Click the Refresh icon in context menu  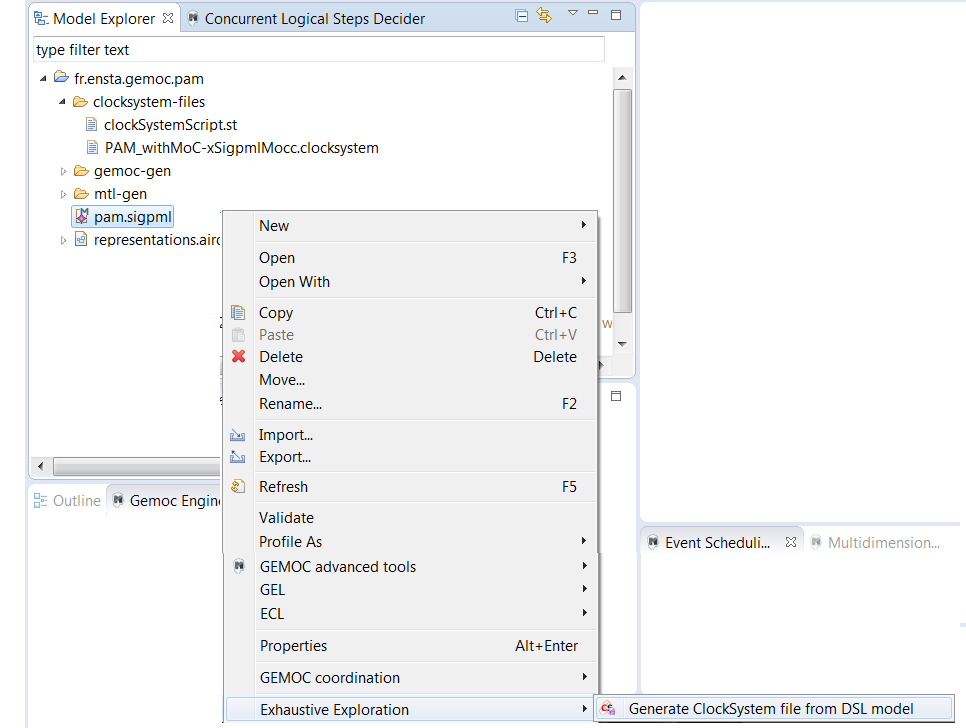(x=238, y=487)
